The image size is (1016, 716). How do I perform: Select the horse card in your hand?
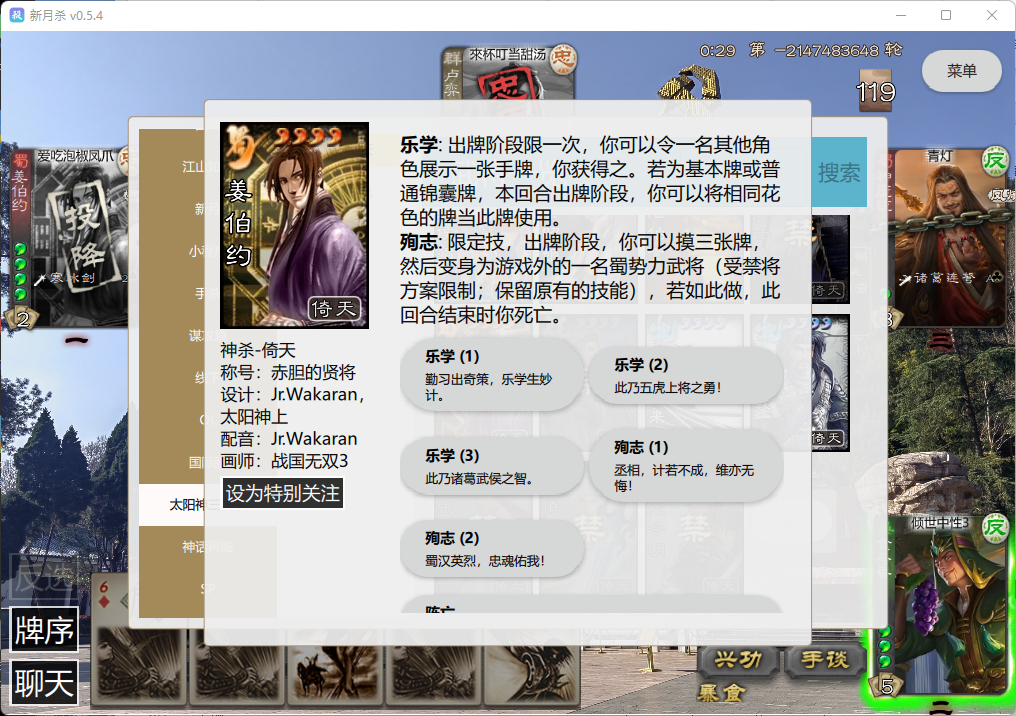(336, 674)
